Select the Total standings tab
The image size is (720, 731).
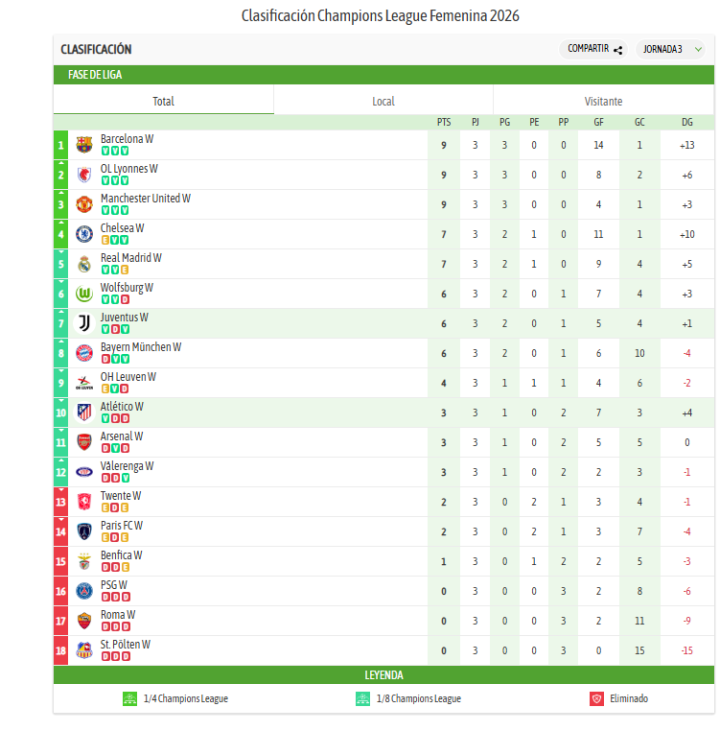(163, 101)
